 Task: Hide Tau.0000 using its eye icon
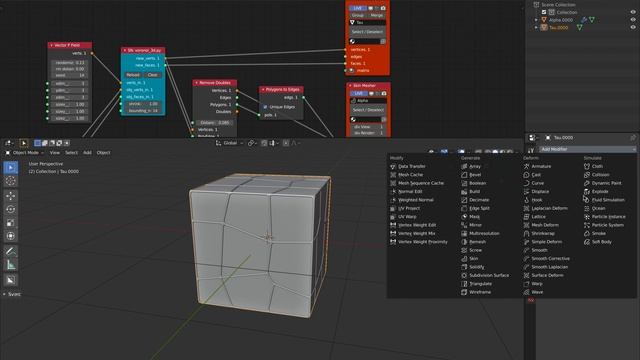coord(633,27)
